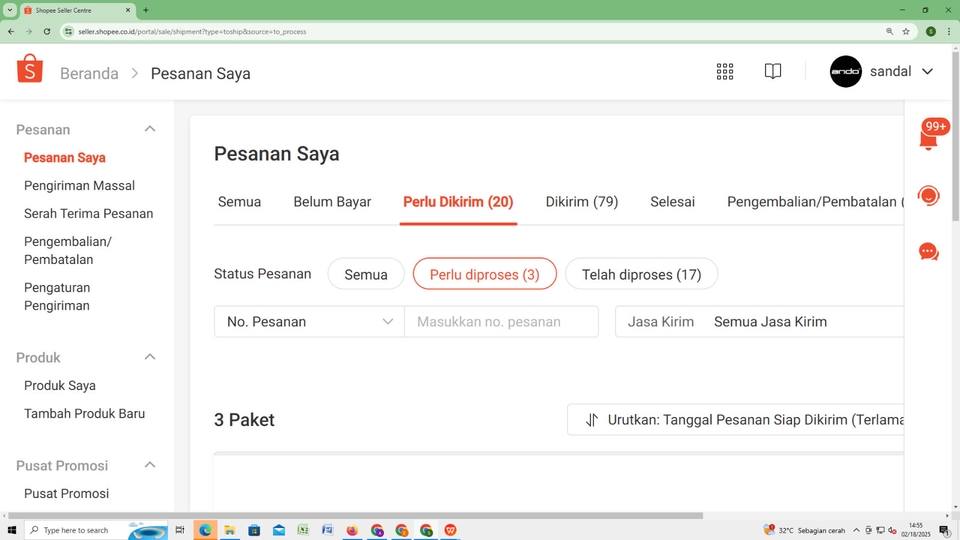
Task: Click the site information icon in address bar
Action: (x=69, y=31)
